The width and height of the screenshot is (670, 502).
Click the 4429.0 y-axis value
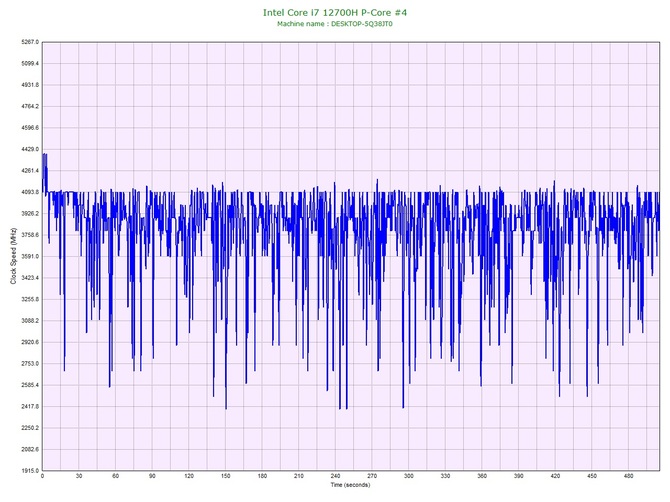pyautogui.click(x=30, y=149)
